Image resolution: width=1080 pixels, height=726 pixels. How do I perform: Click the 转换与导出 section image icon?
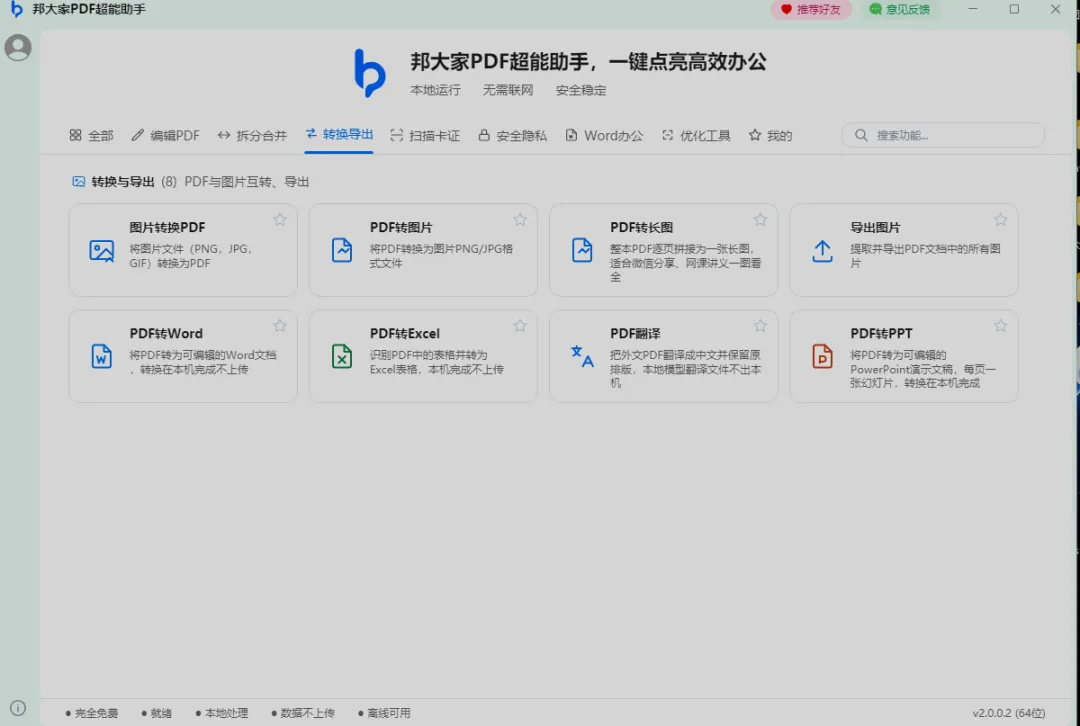tap(79, 182)
